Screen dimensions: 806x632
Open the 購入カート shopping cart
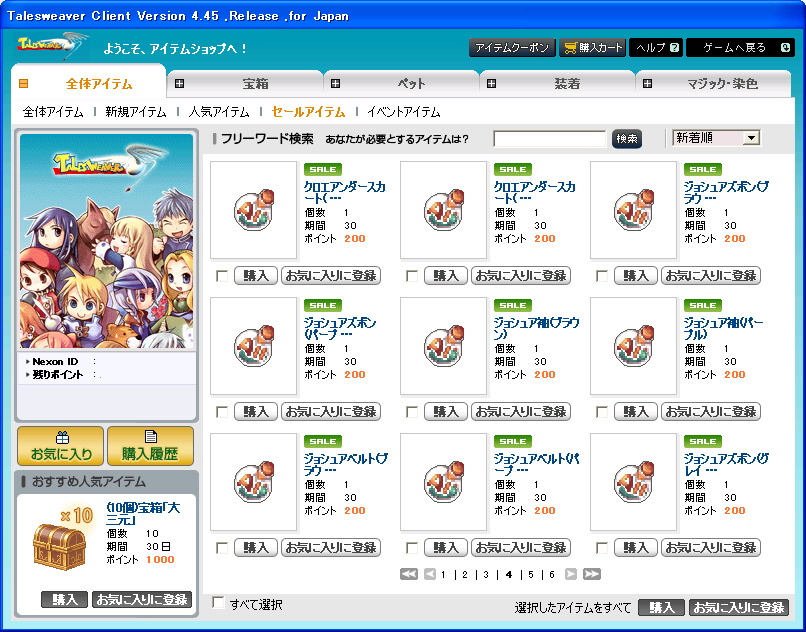pyautogui.click(x=592, y=48)
